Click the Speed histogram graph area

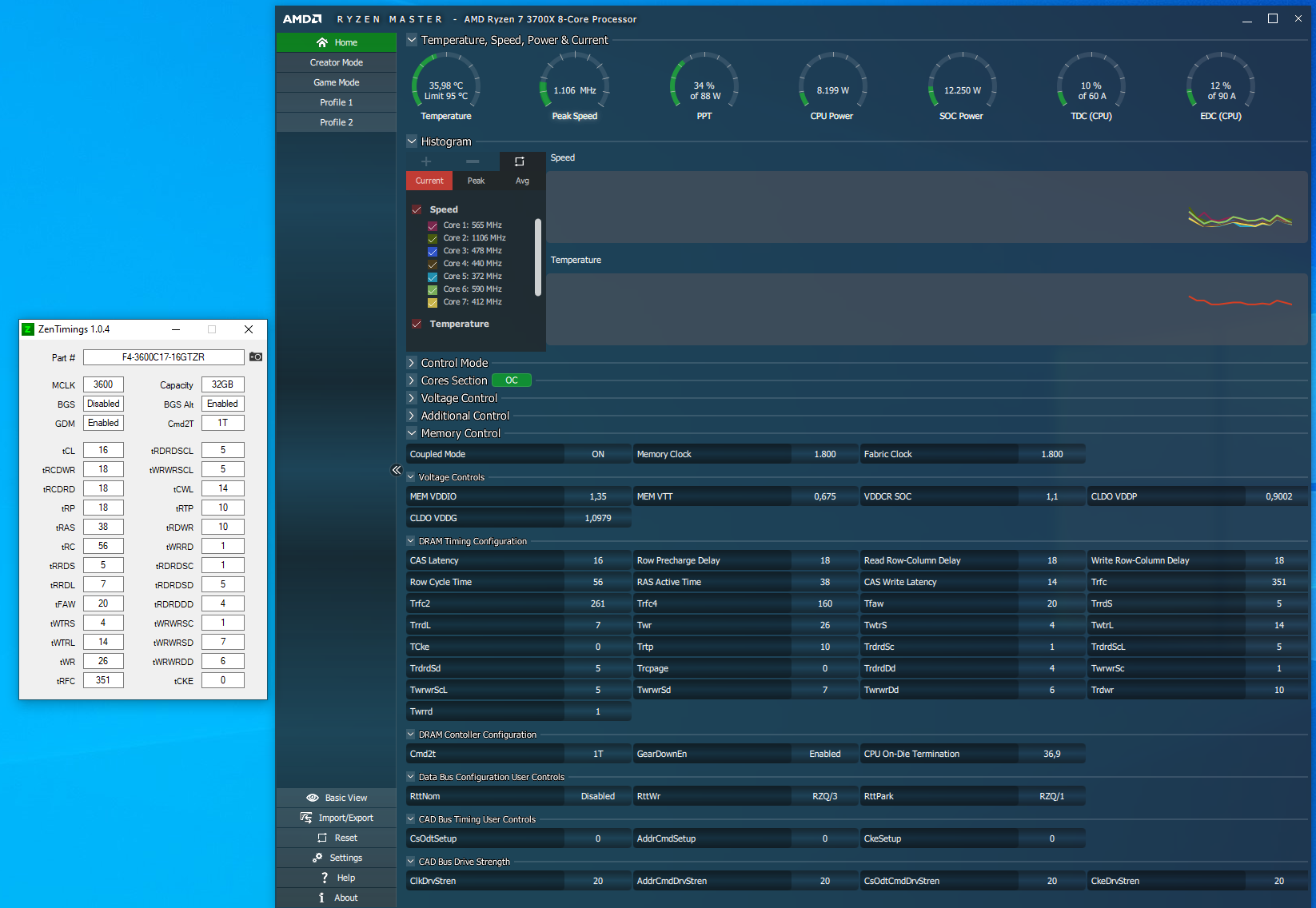(927, 207)
